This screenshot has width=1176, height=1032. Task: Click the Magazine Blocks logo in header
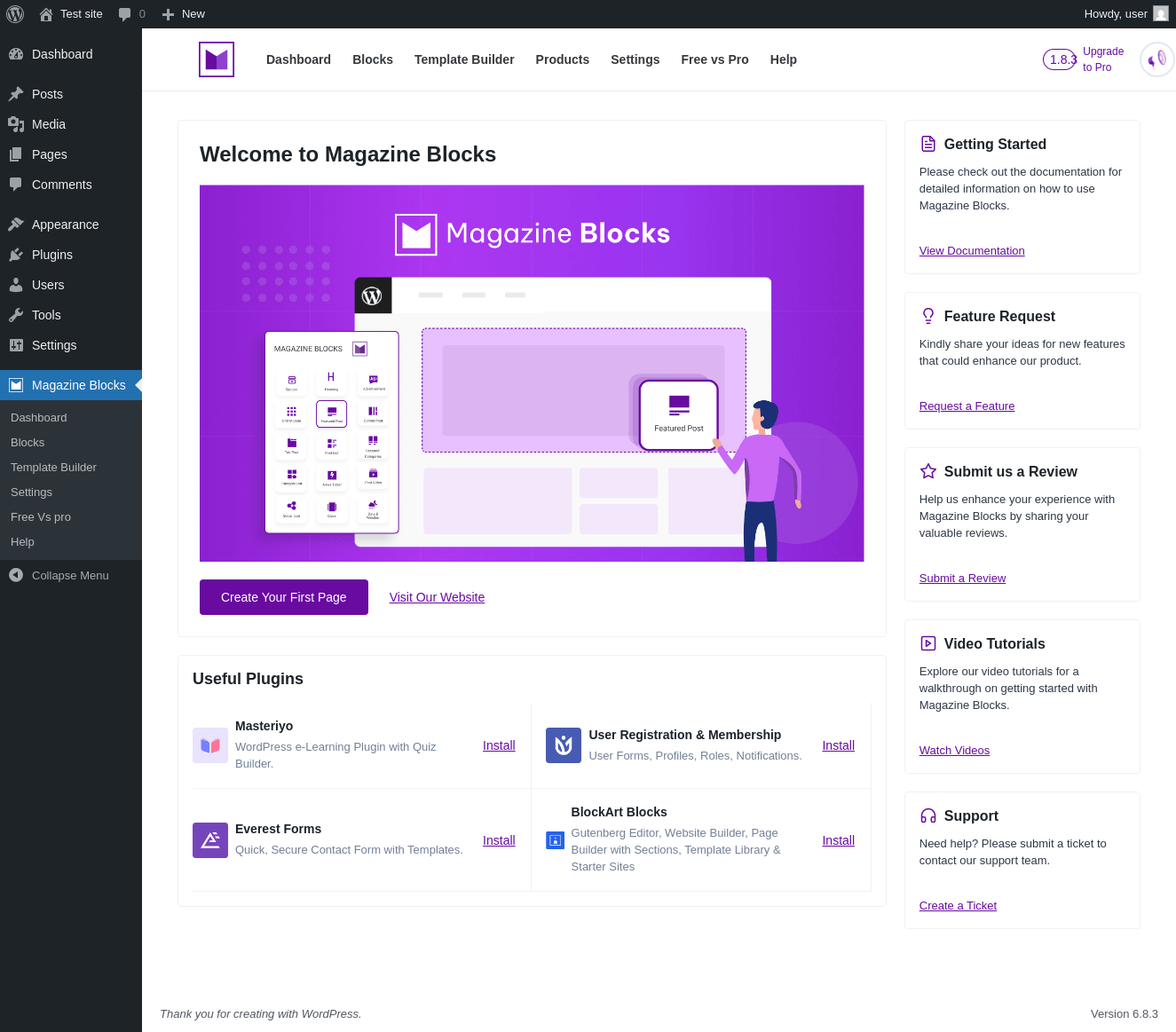[x=217, y=59]
